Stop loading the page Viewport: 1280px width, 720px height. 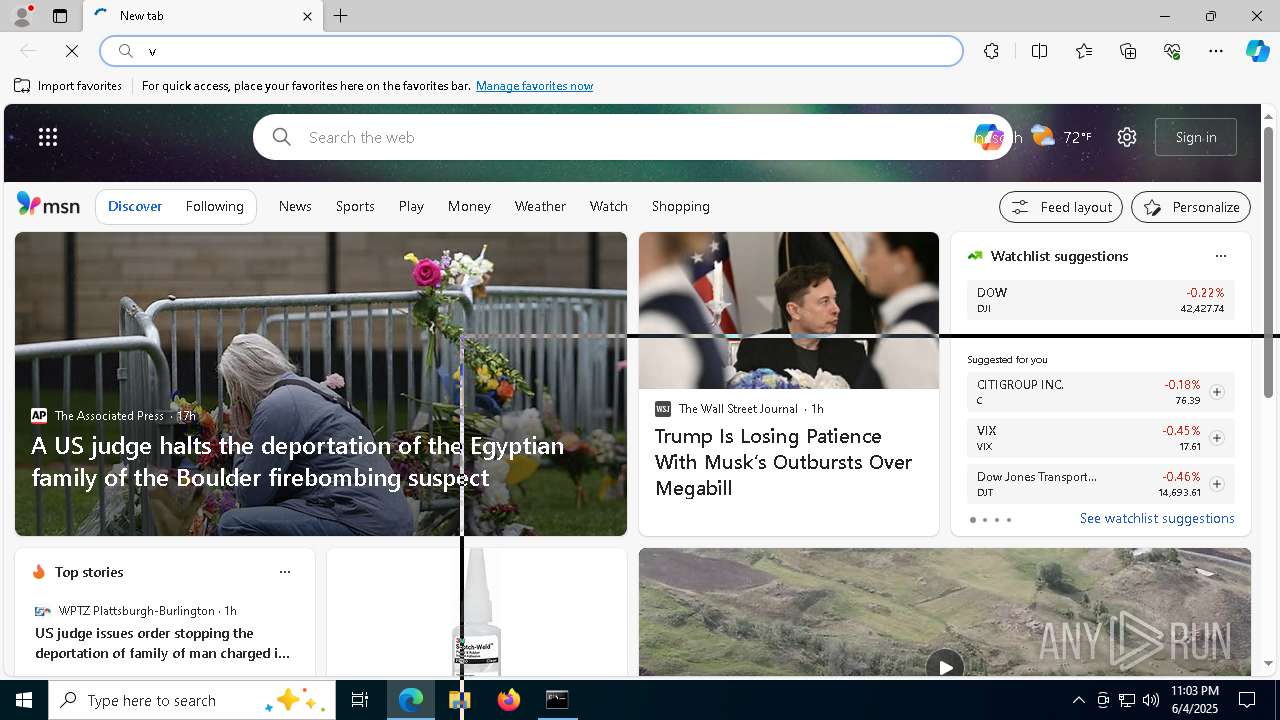click(x=72, y=51)
